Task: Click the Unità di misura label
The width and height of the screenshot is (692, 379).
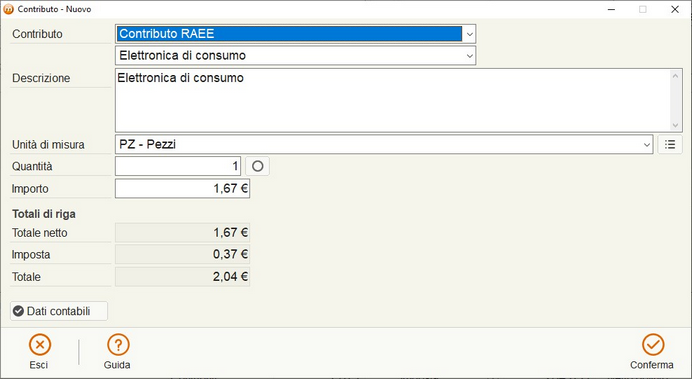Action: click(48, 145)
